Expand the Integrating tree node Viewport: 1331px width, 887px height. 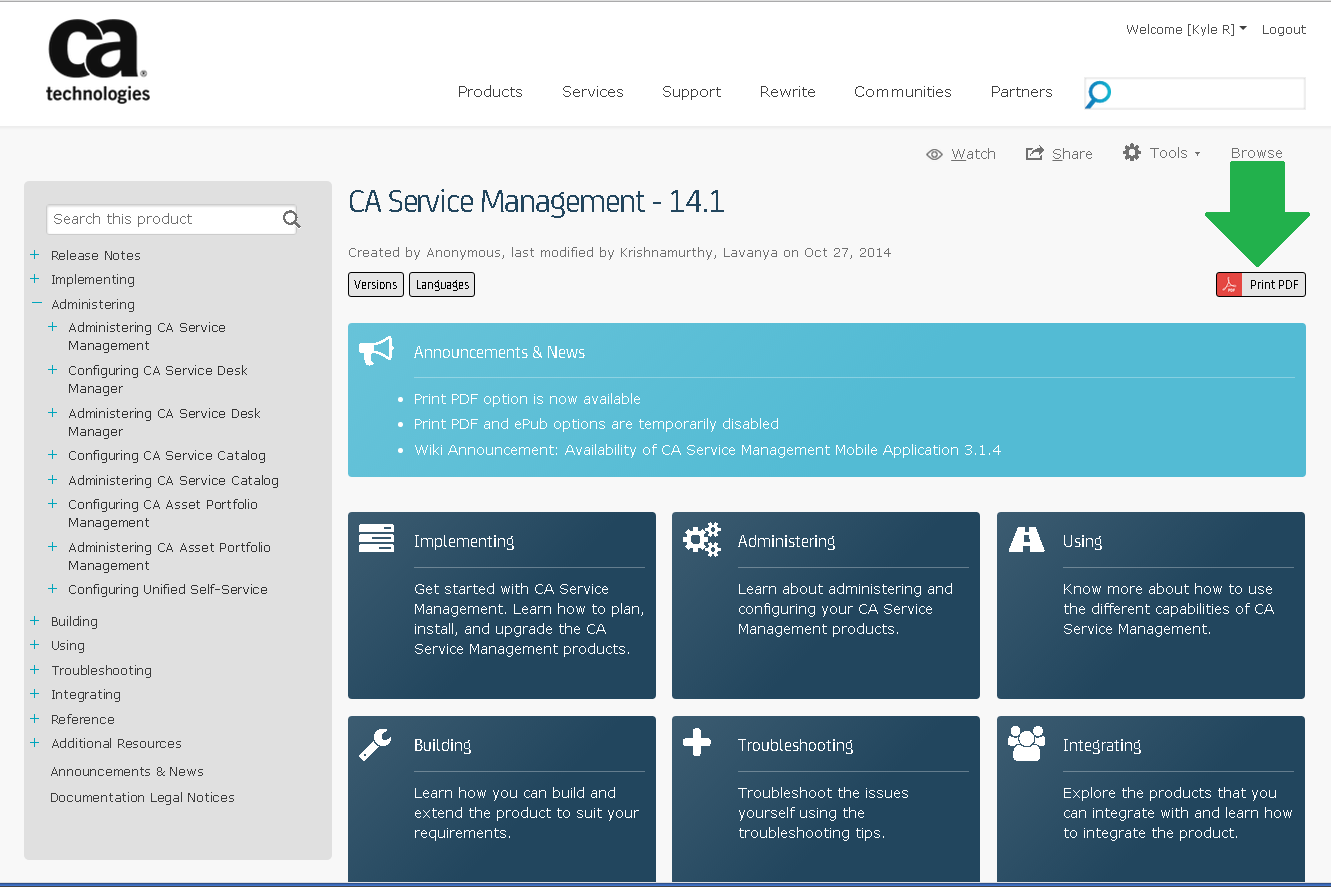35,693
